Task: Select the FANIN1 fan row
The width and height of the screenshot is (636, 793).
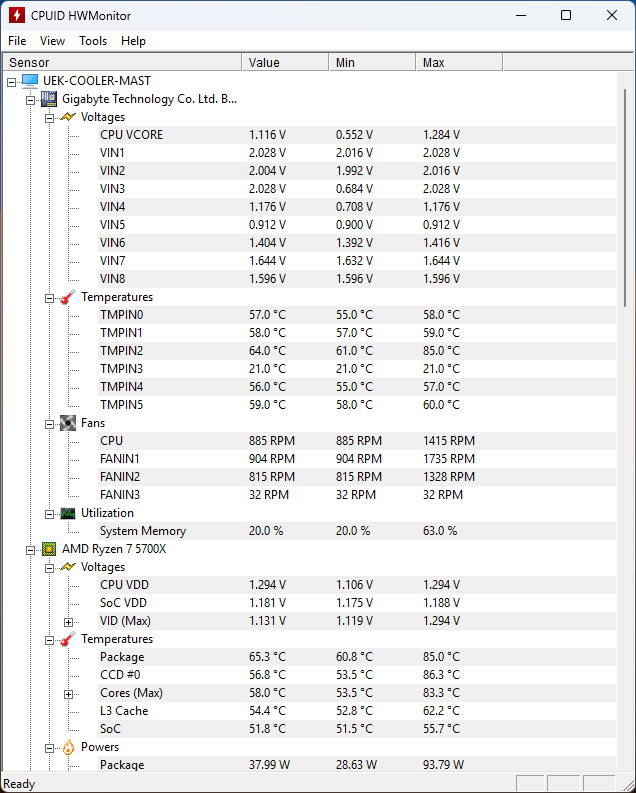Action: 357,459
